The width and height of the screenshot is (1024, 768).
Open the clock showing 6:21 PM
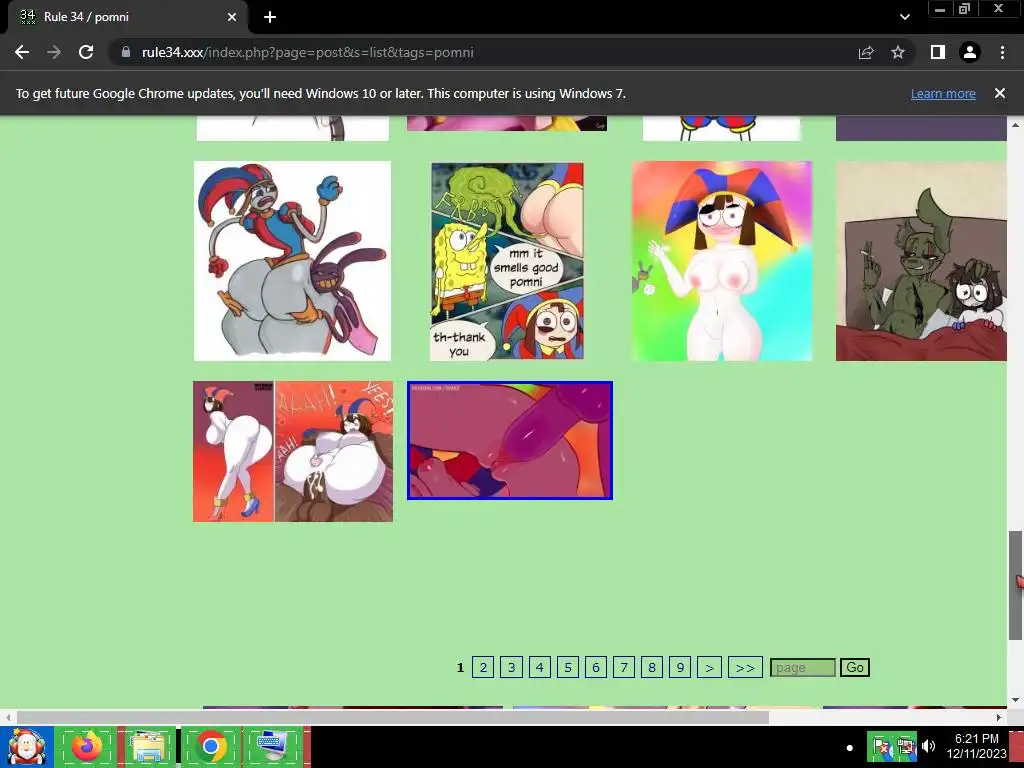point(976,746)
